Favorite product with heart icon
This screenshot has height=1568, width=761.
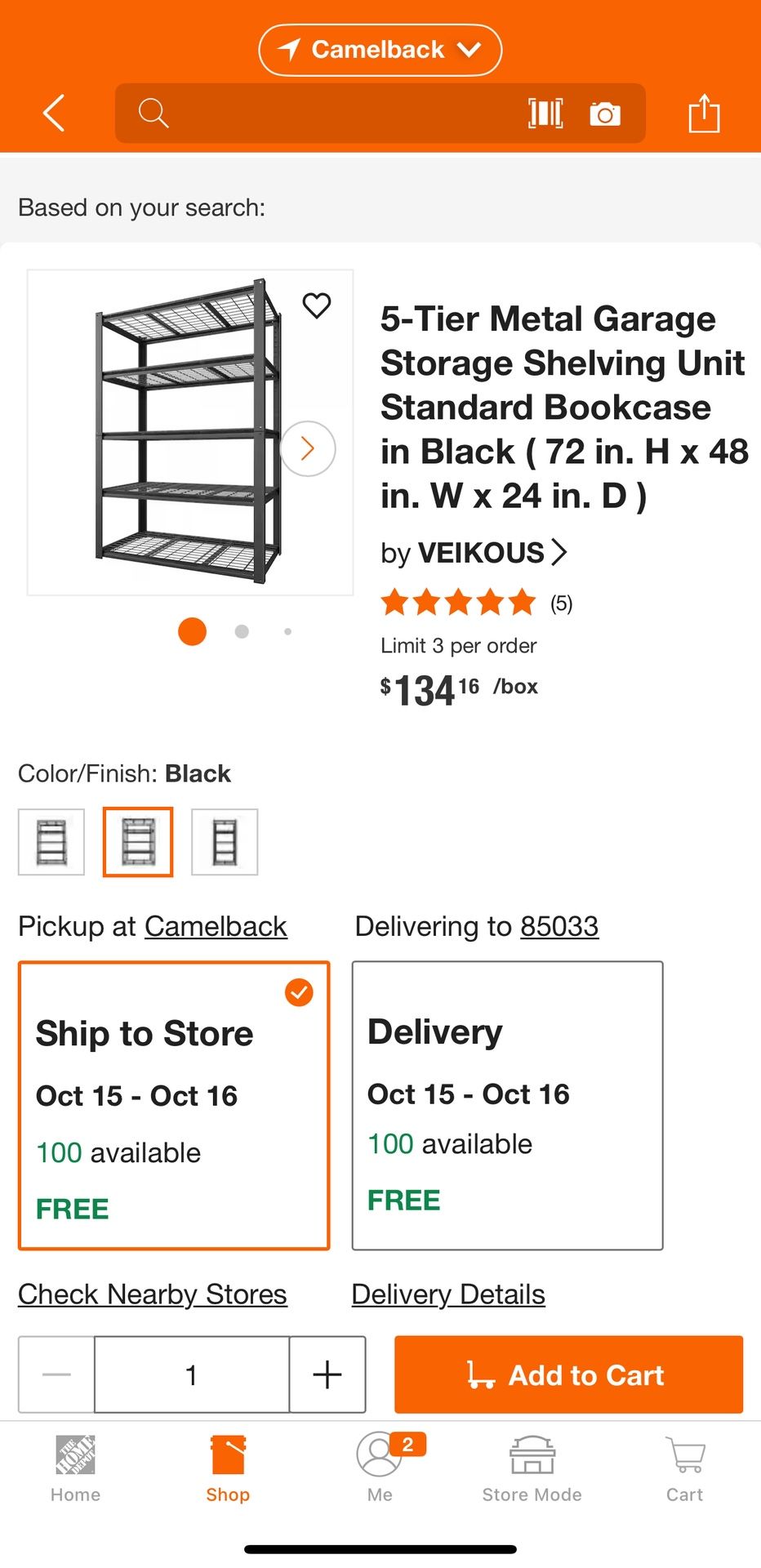(x=317, y=305)
